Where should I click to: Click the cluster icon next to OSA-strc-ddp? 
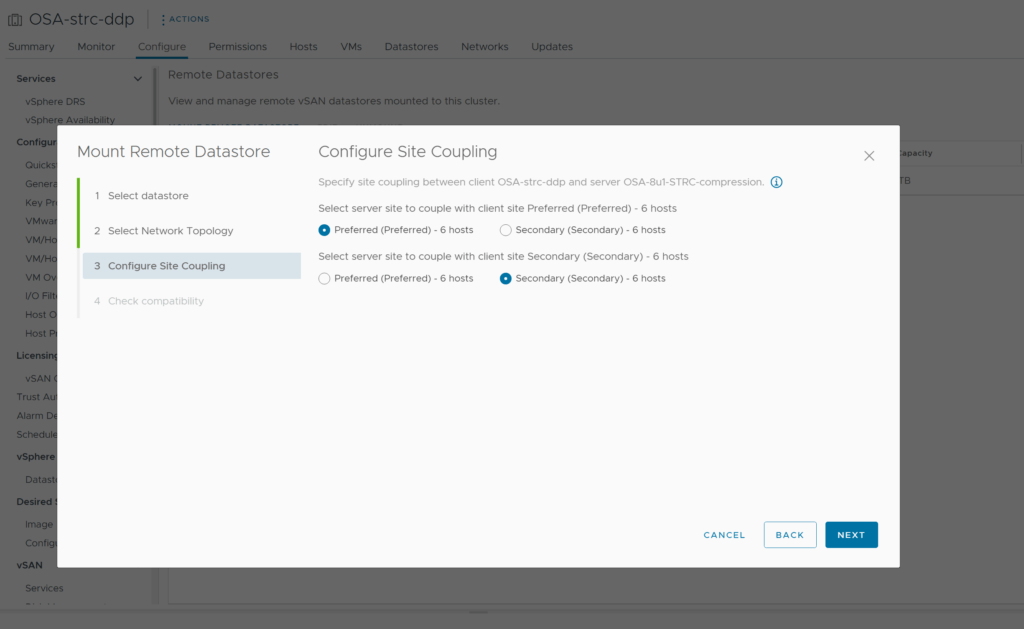point(15,19)
